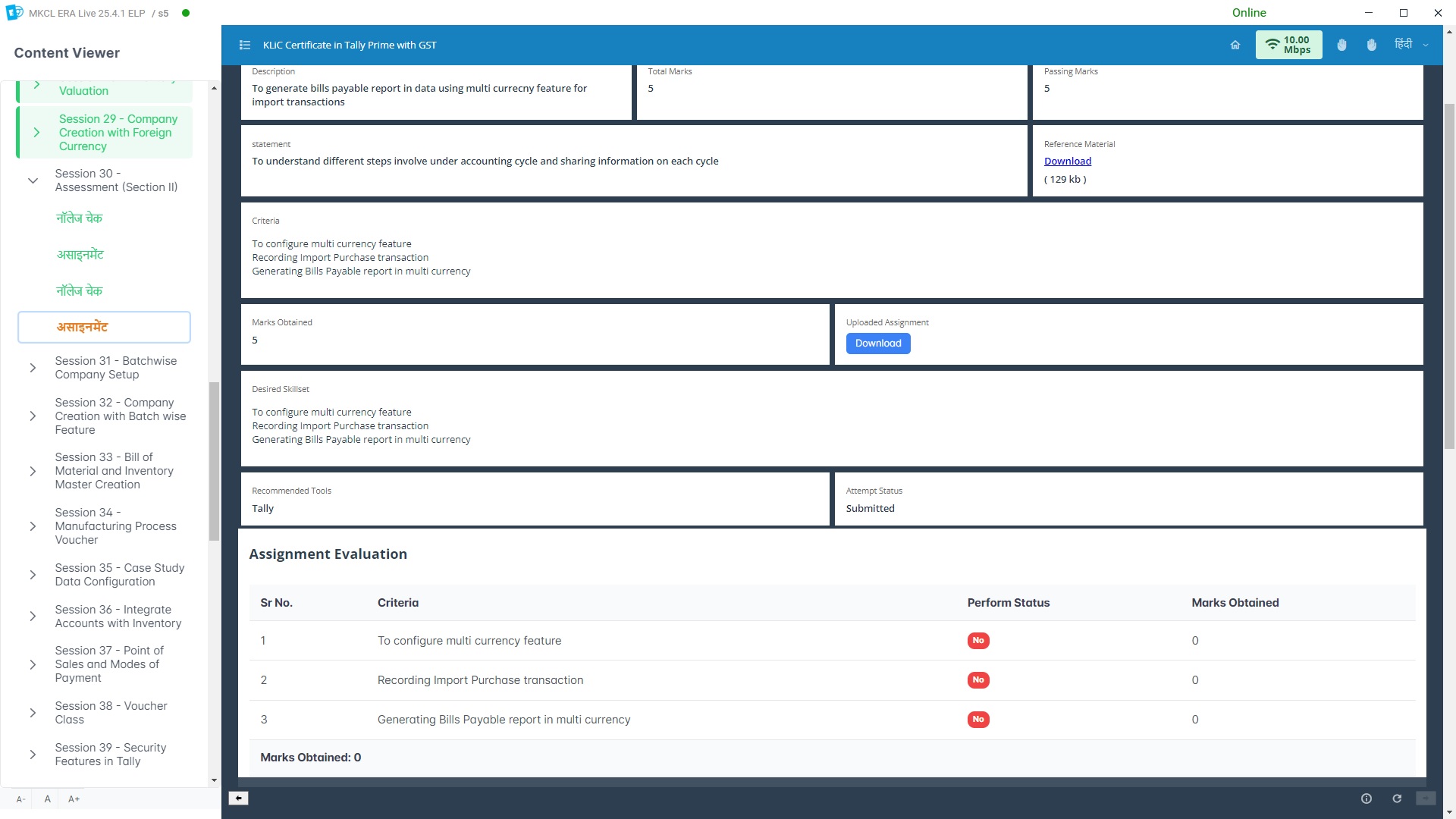Reset font size with A button

47,799
